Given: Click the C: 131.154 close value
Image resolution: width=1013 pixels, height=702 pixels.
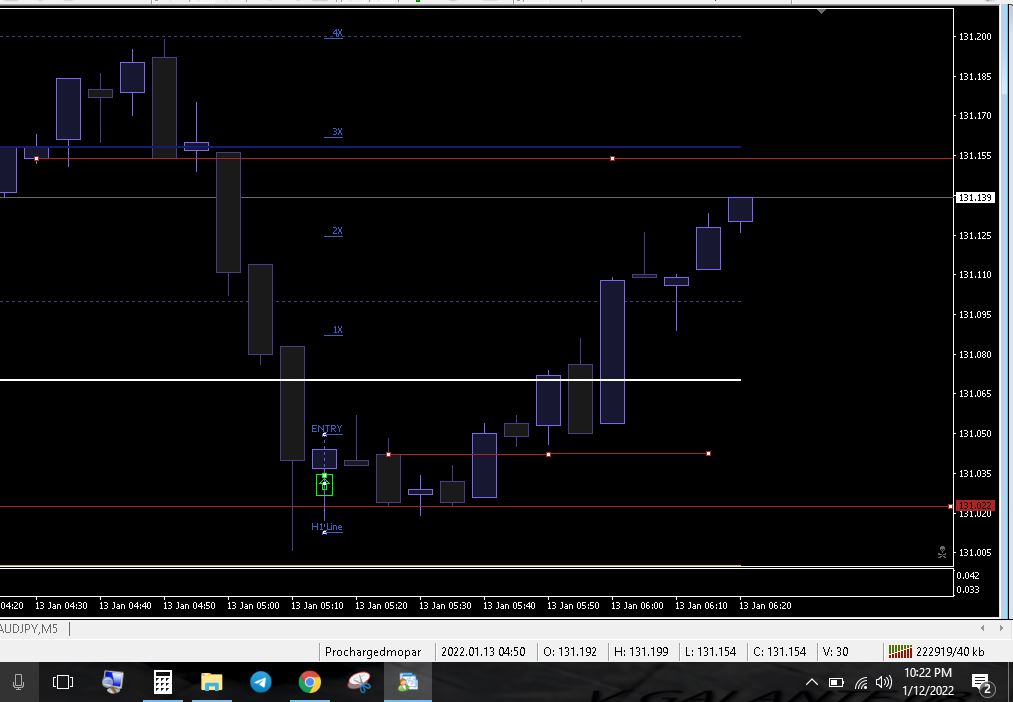Looking at the screenshot, I should 780,652.
